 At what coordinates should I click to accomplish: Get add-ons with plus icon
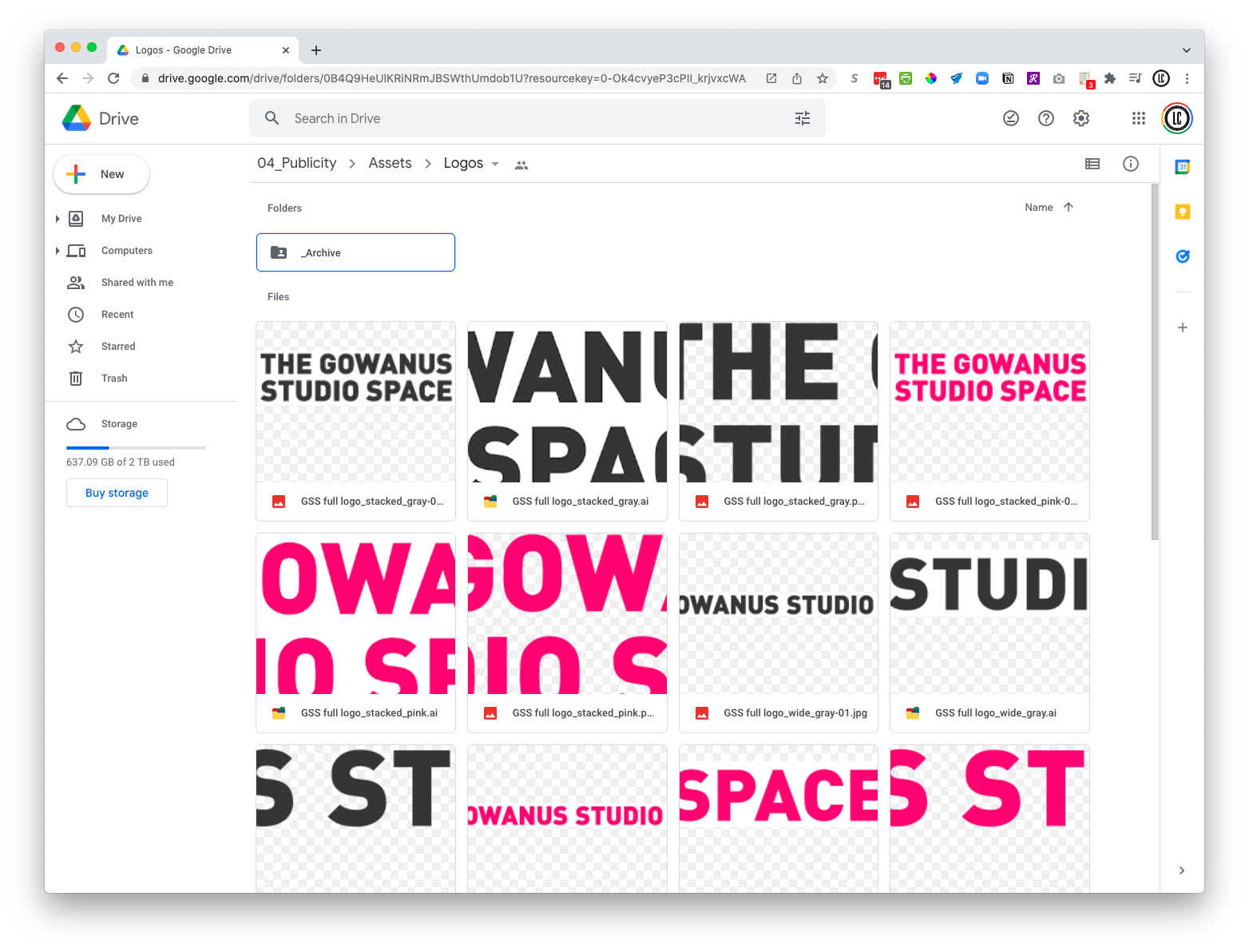(1183, 327)
